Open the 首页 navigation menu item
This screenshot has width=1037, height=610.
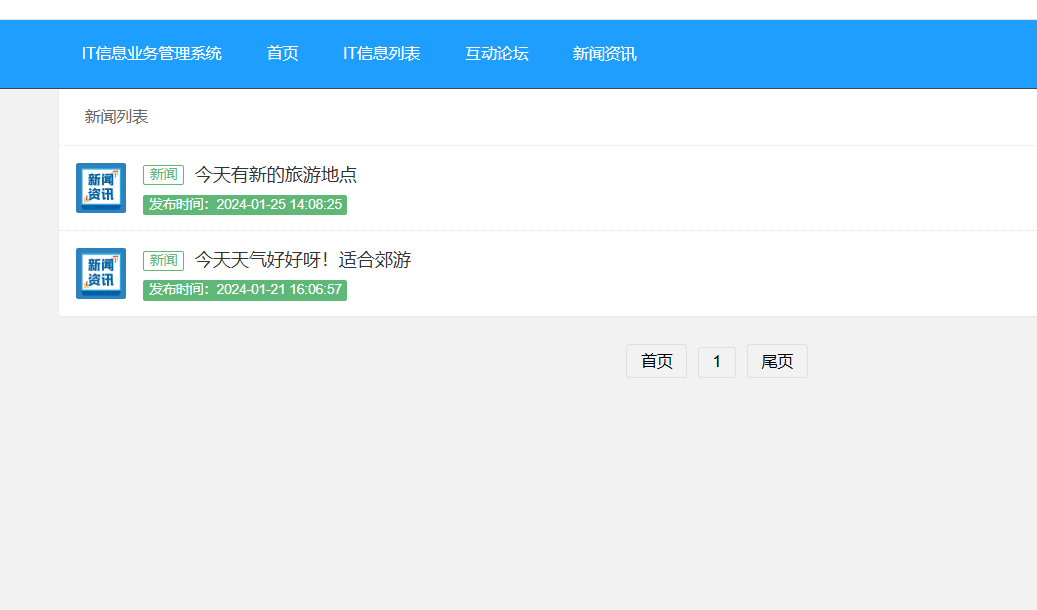[x=282, y=54]
